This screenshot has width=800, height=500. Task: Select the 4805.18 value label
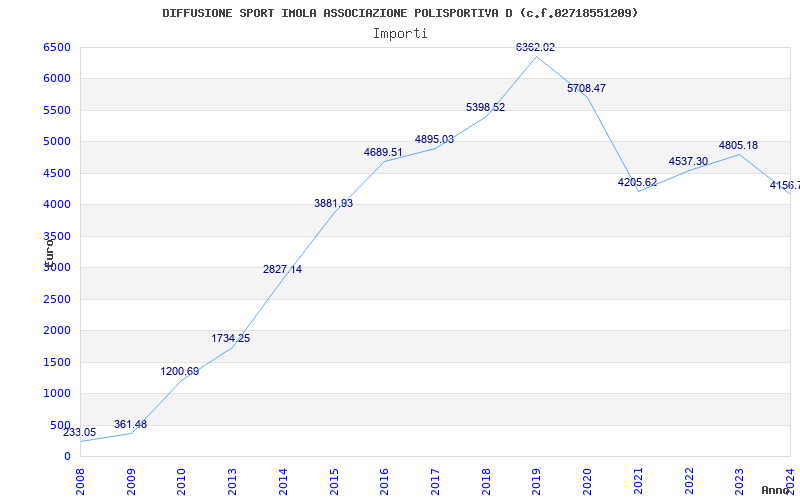click(x=738, y=145)
